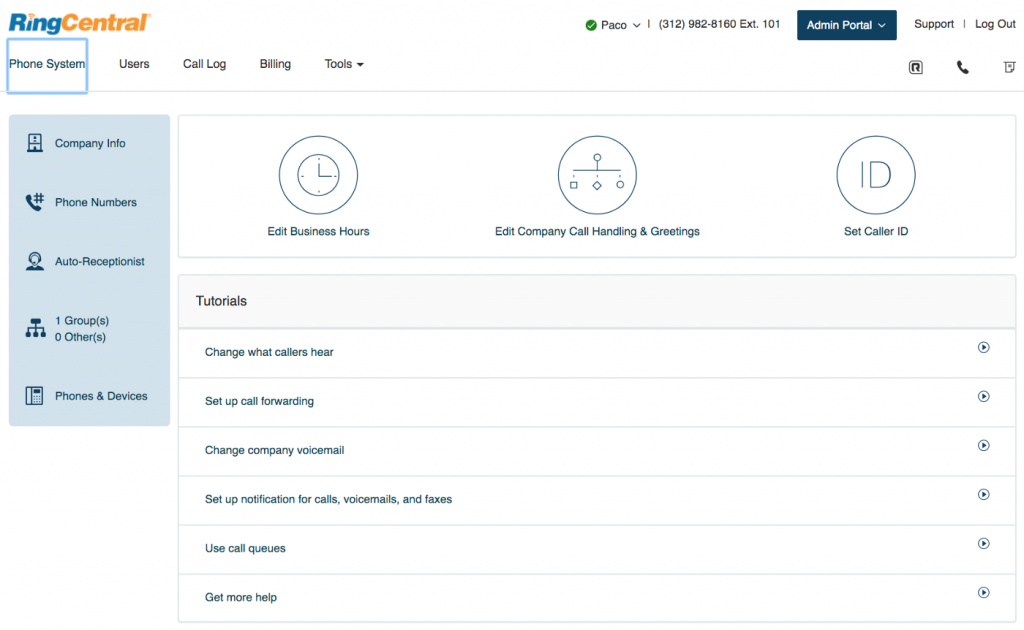Viewport: 1024px width, 630px height.
Task: Click the phone handset icon
Action: click(x=963, y=67)
